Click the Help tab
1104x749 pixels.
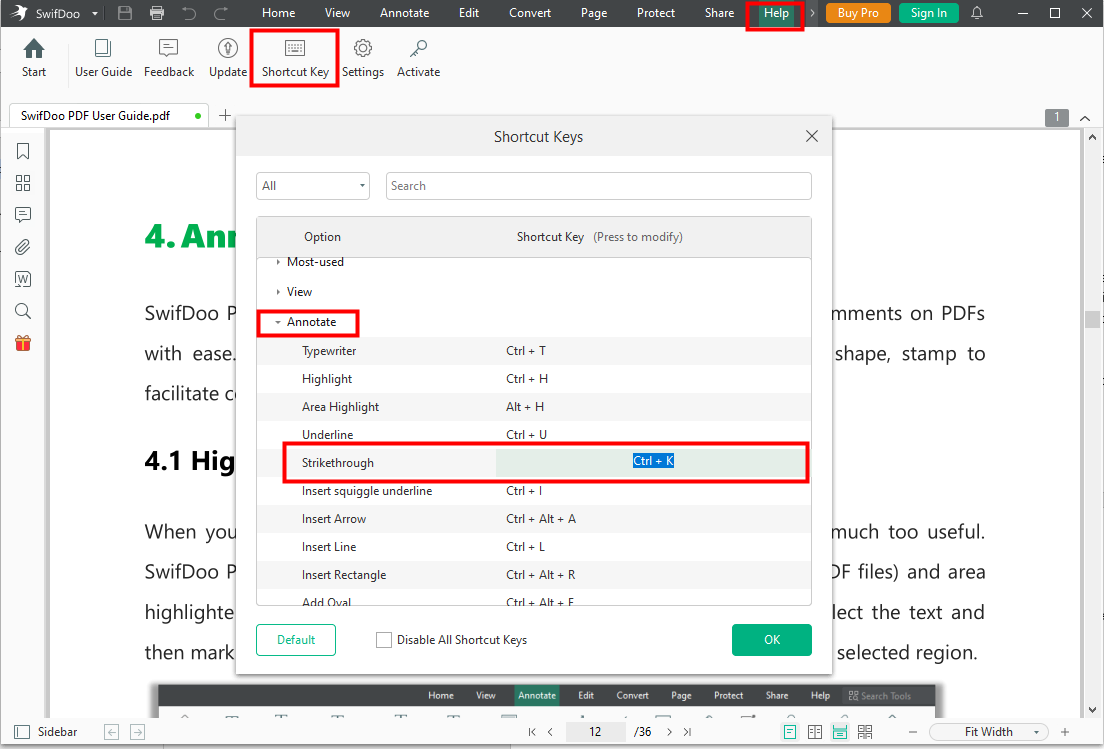pyautogui.click(x=776, y=13)
